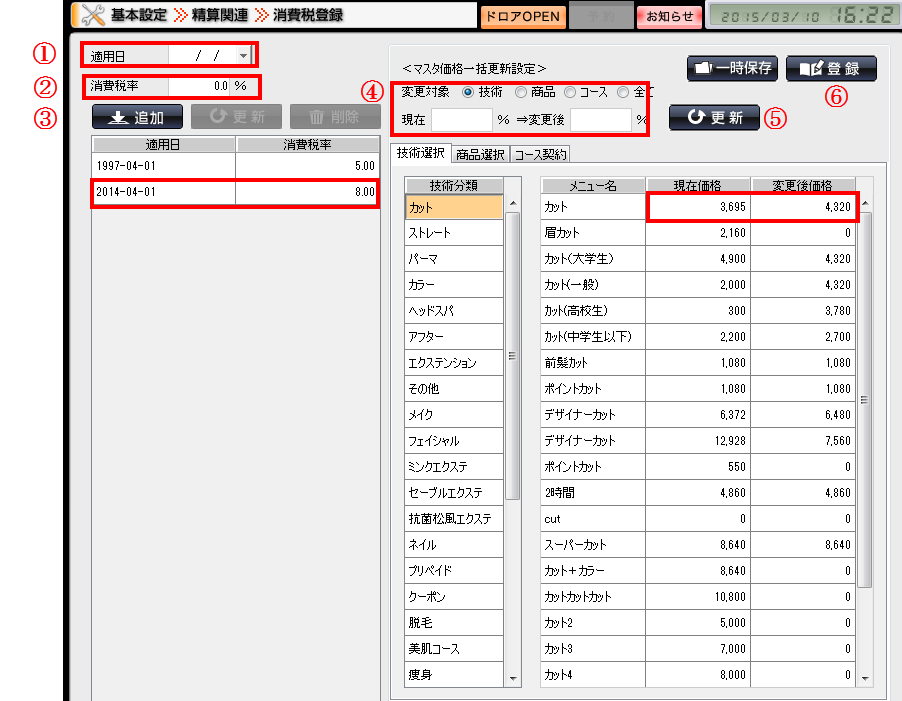This screenshot has height=701, width=902.
Task: Select the 商品 radio button
Action: pos(520,92)
